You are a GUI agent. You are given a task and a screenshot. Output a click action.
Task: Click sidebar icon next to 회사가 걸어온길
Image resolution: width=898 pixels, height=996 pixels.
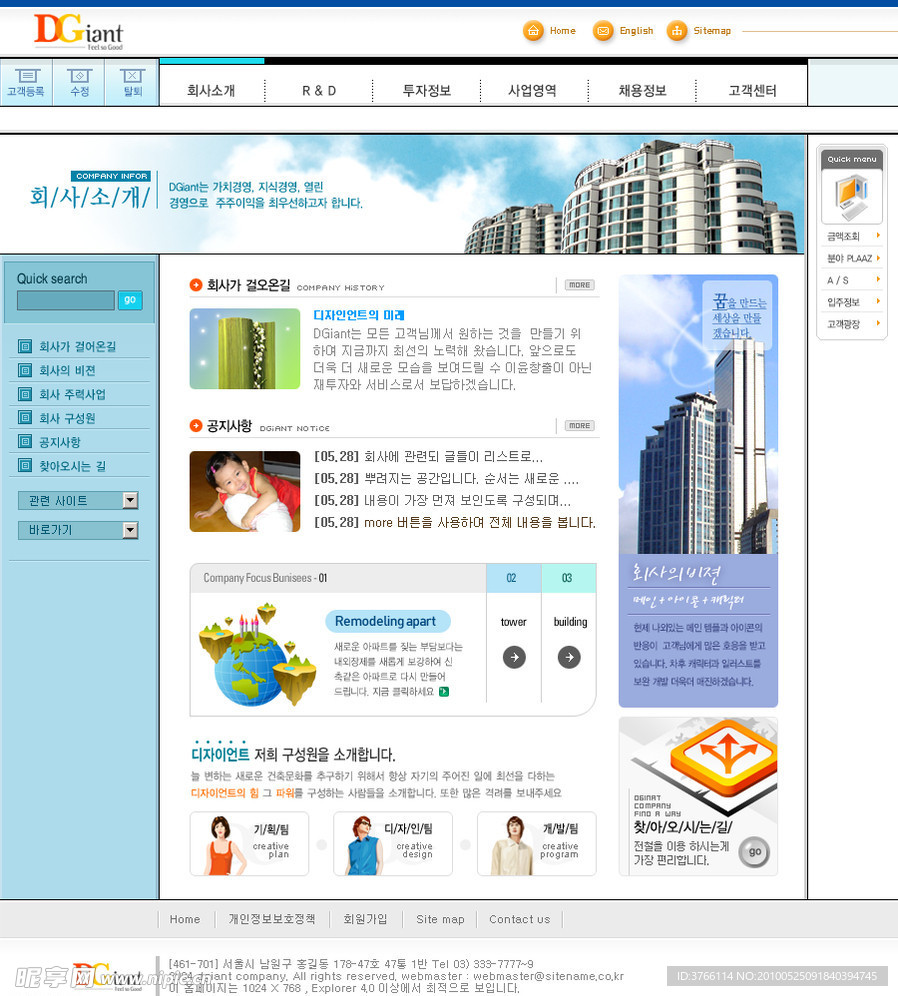click(25, 346)
